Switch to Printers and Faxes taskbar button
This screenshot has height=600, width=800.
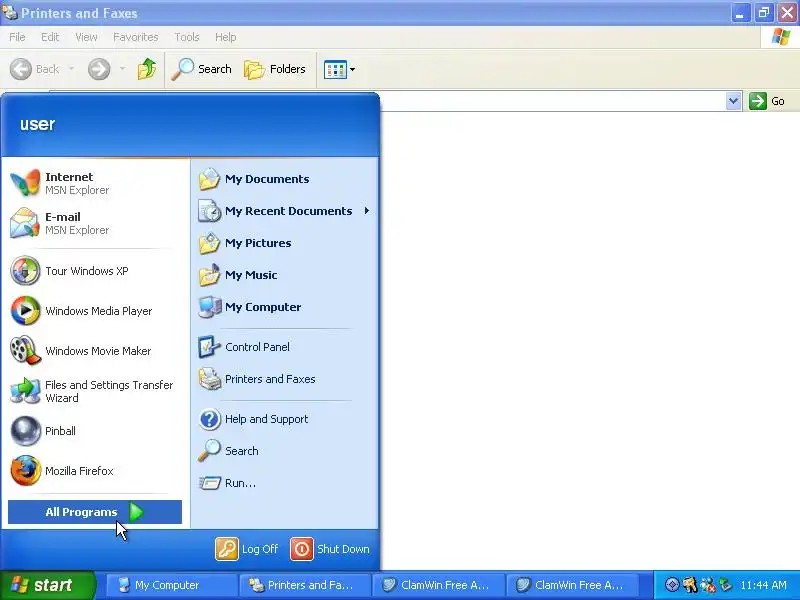pos(305,585)
